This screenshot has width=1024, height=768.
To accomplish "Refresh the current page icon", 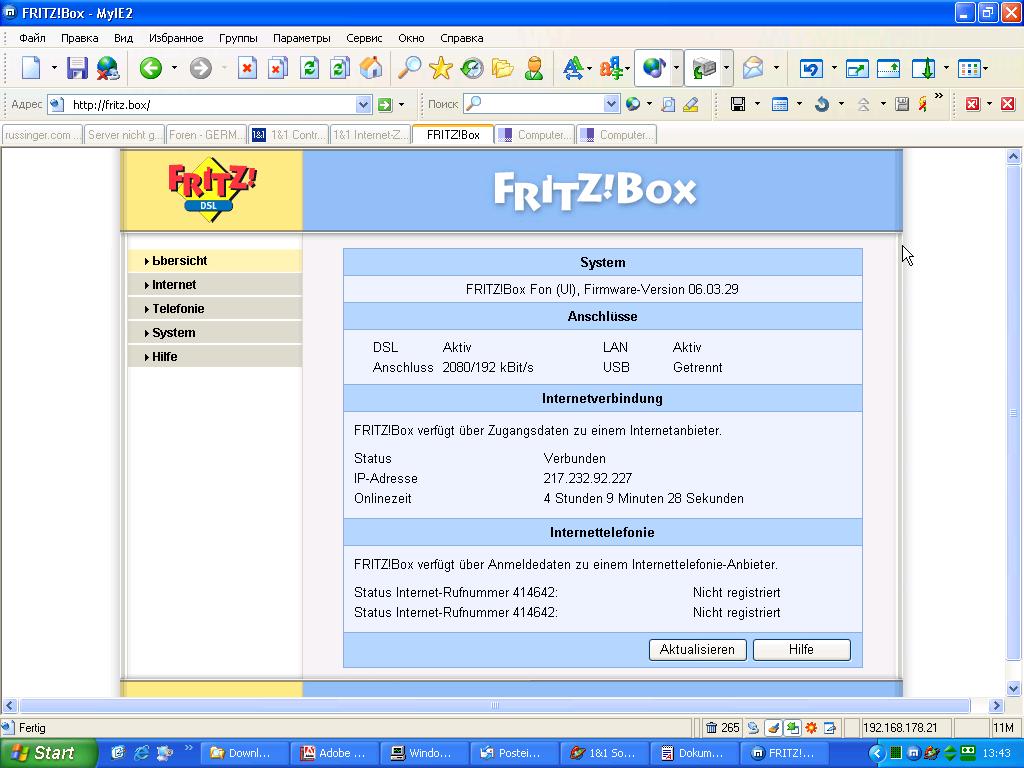I will coord(309,68).
